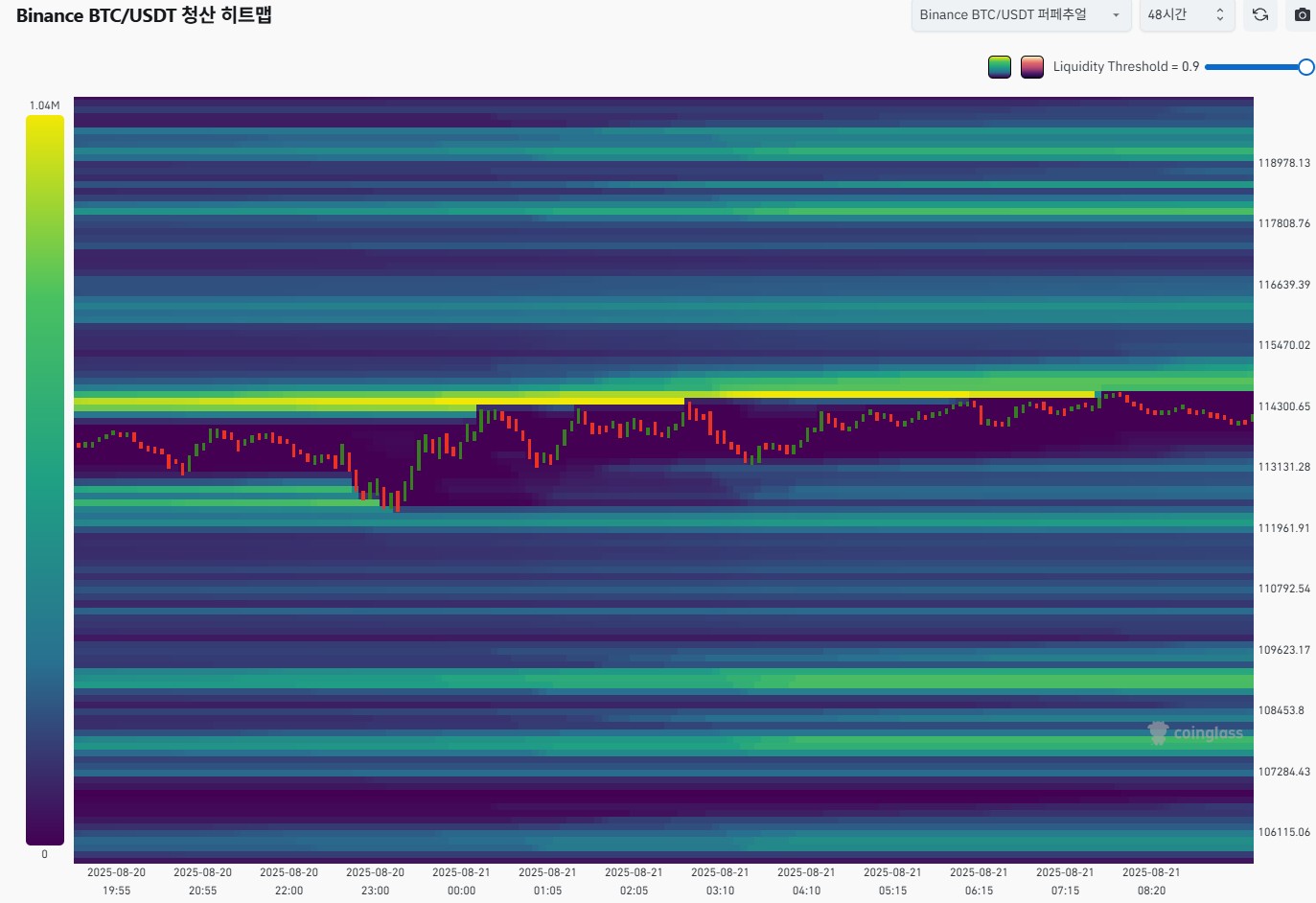This screenshot has height=903, width=1316.
Task: Click price axis label 113131.28
Action: [1284, 467]
